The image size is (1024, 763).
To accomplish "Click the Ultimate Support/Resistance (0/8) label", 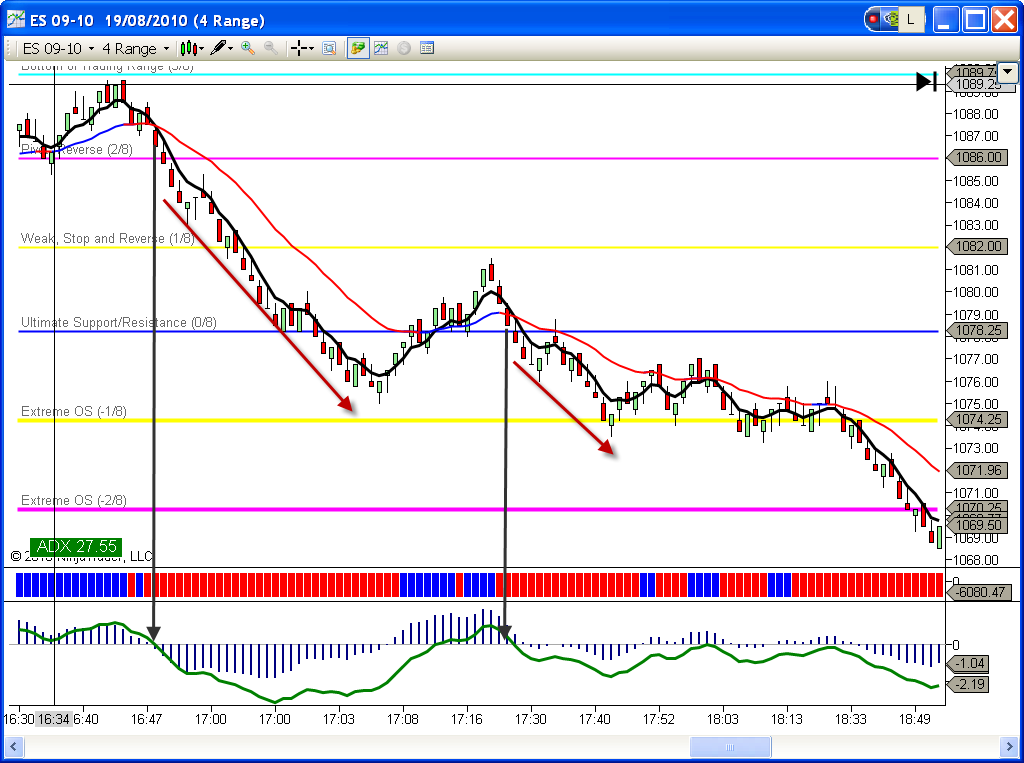I will click(118, 323).
